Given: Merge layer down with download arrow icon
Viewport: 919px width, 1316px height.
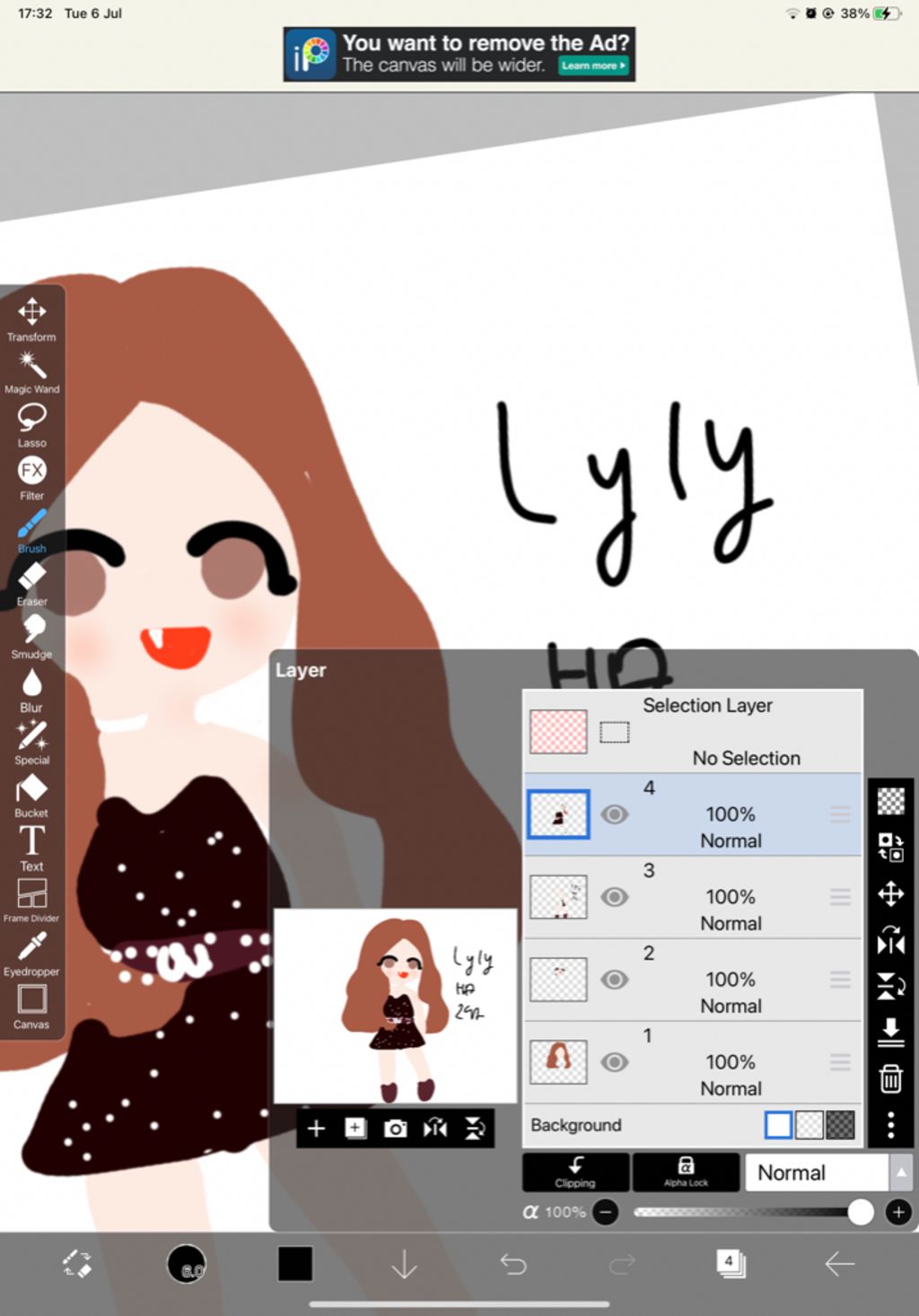Looking at the screenshot, I should pos(890,1032).
